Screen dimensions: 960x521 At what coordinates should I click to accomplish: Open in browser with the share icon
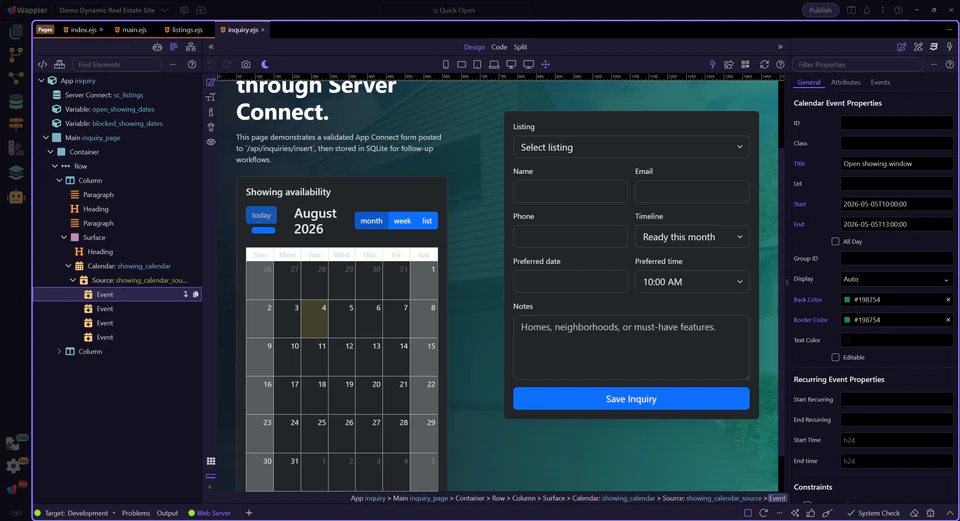tap(729, 64)
